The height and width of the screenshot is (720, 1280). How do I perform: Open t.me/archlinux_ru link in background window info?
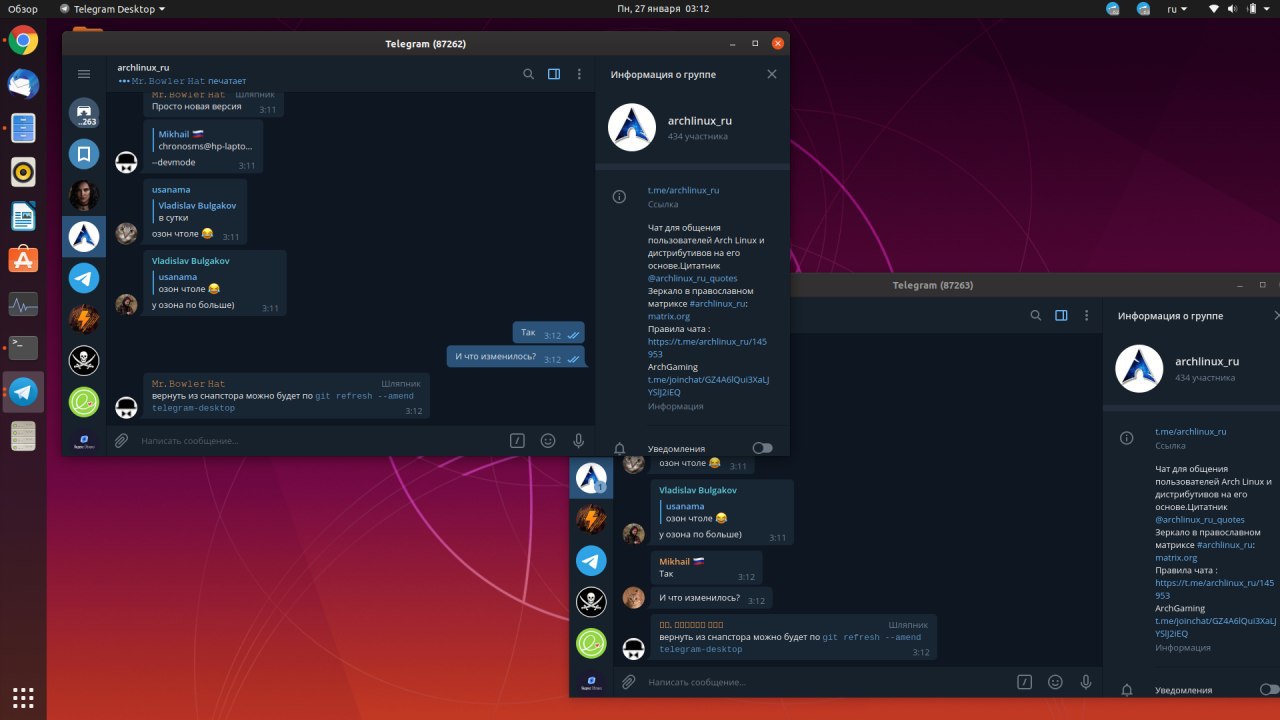(x=1191, y=431)
